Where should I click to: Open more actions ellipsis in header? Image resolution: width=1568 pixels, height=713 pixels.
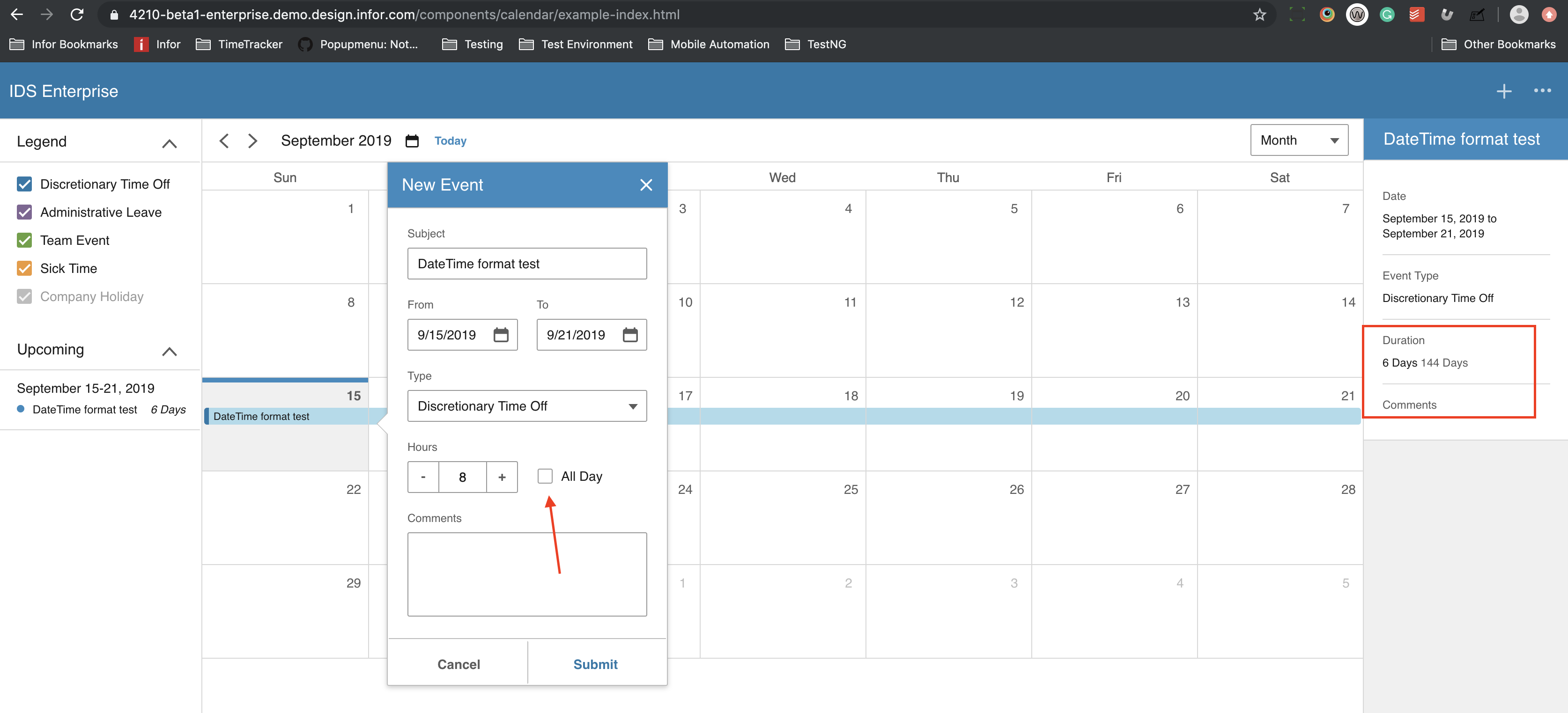(x=1542, y=91)
